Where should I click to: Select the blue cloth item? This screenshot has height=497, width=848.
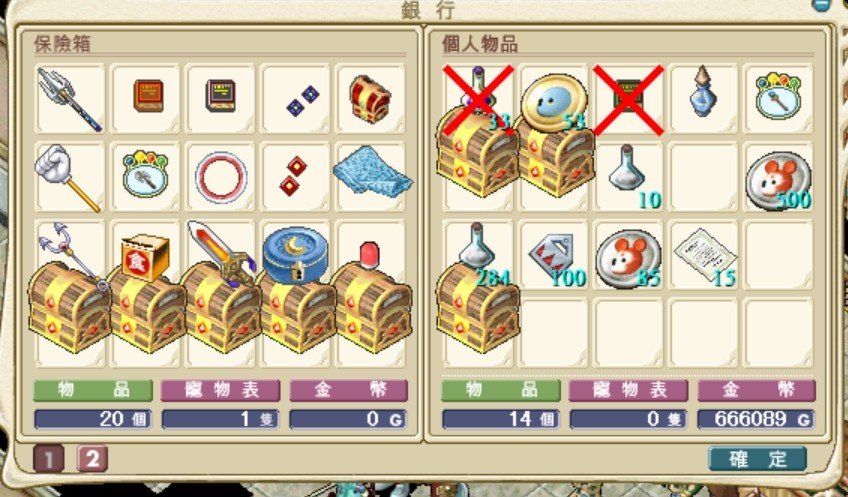point(372,172)
